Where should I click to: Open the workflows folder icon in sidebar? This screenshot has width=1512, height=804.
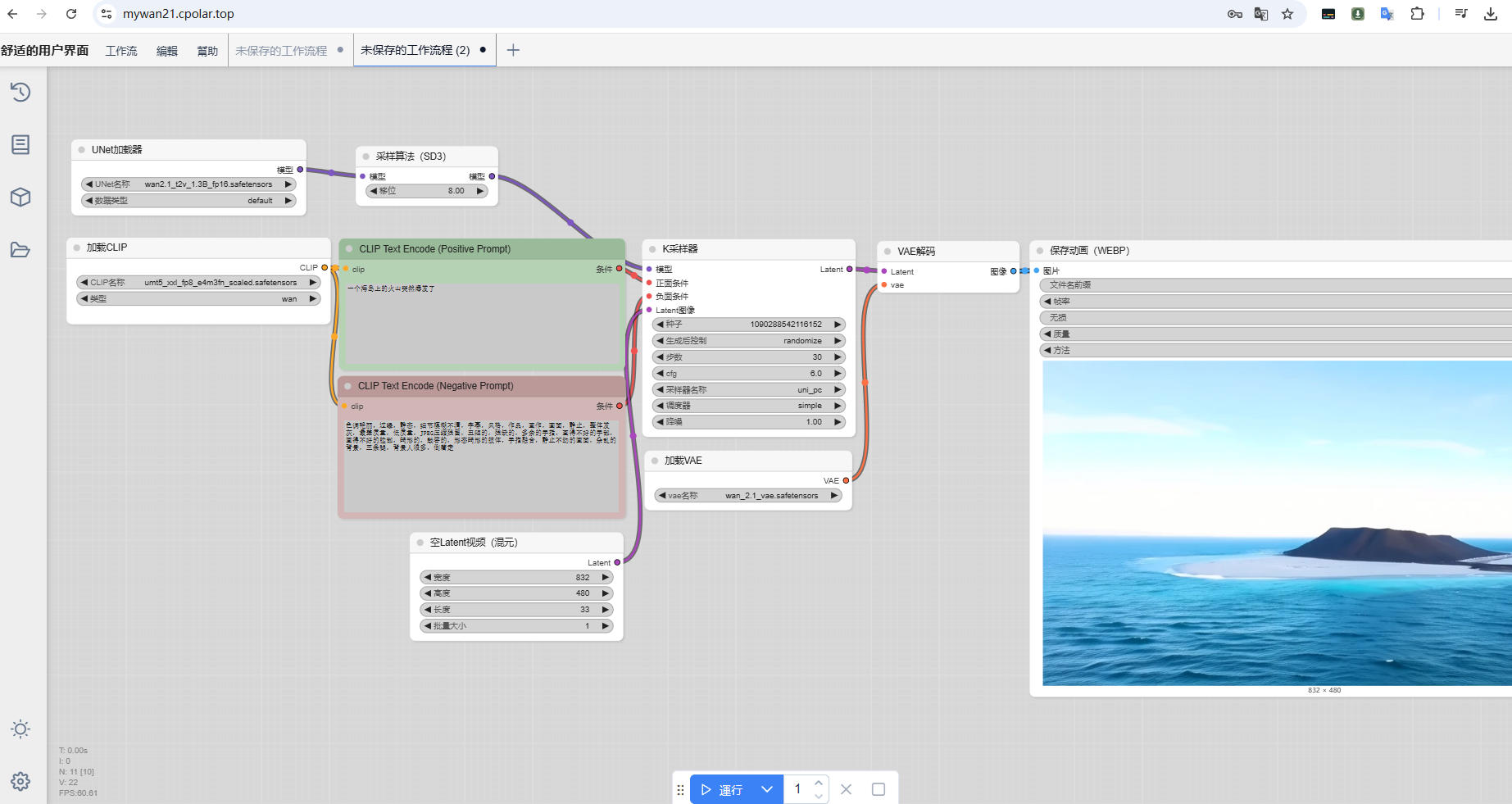point(20,250)
